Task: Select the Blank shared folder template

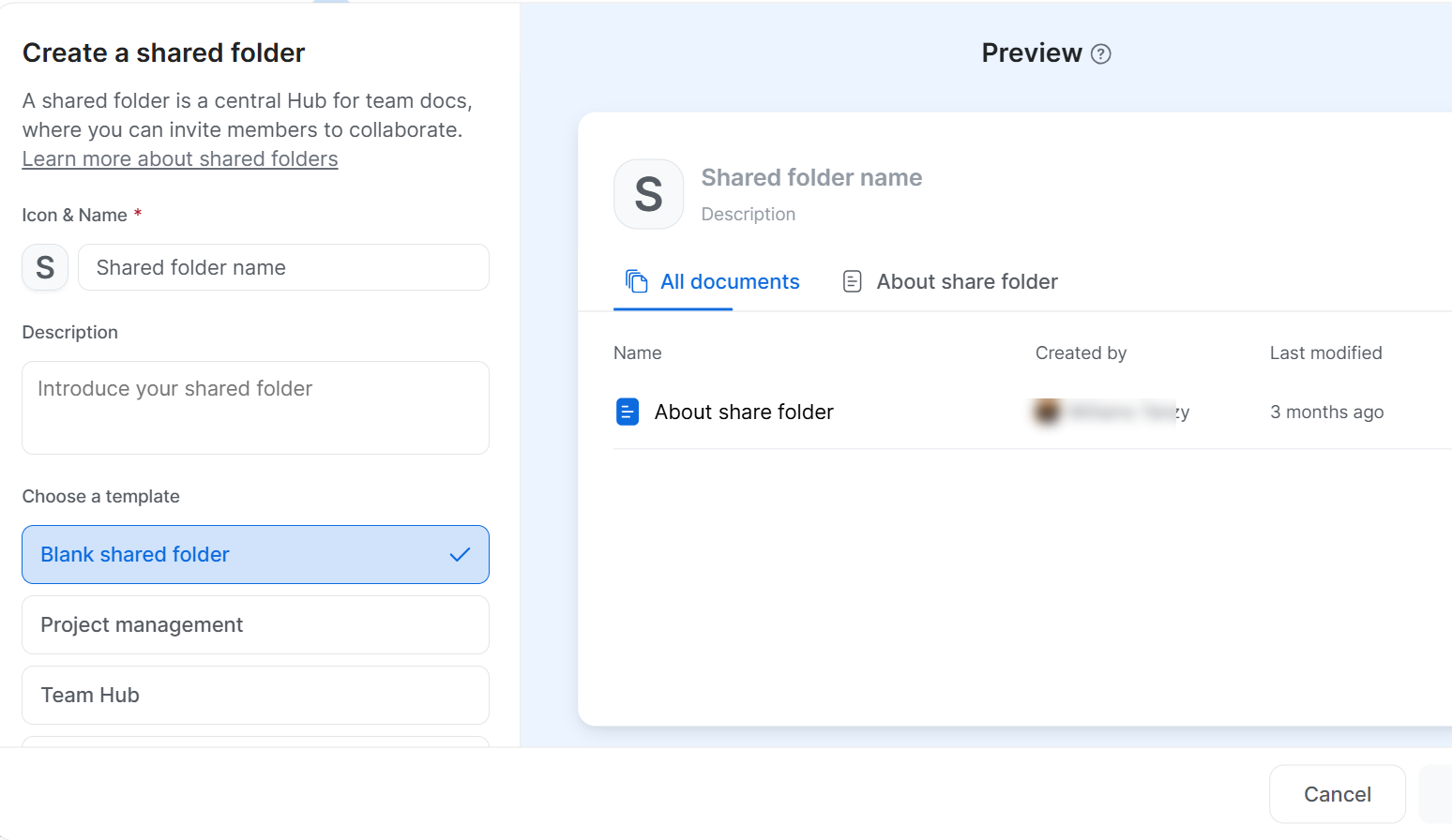Action: tap(255, 554)
